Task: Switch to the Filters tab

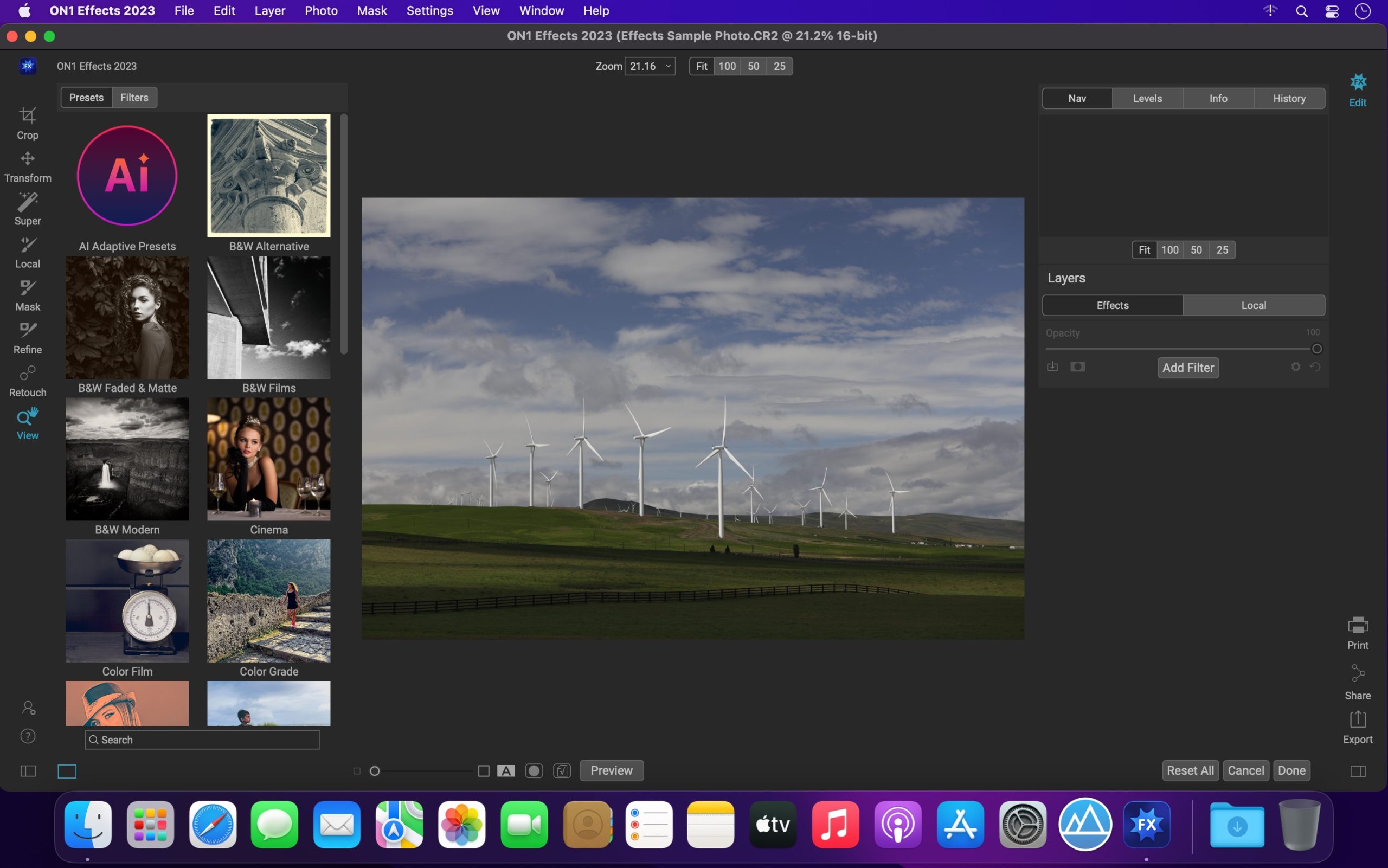Action: (x=134, y=98)
